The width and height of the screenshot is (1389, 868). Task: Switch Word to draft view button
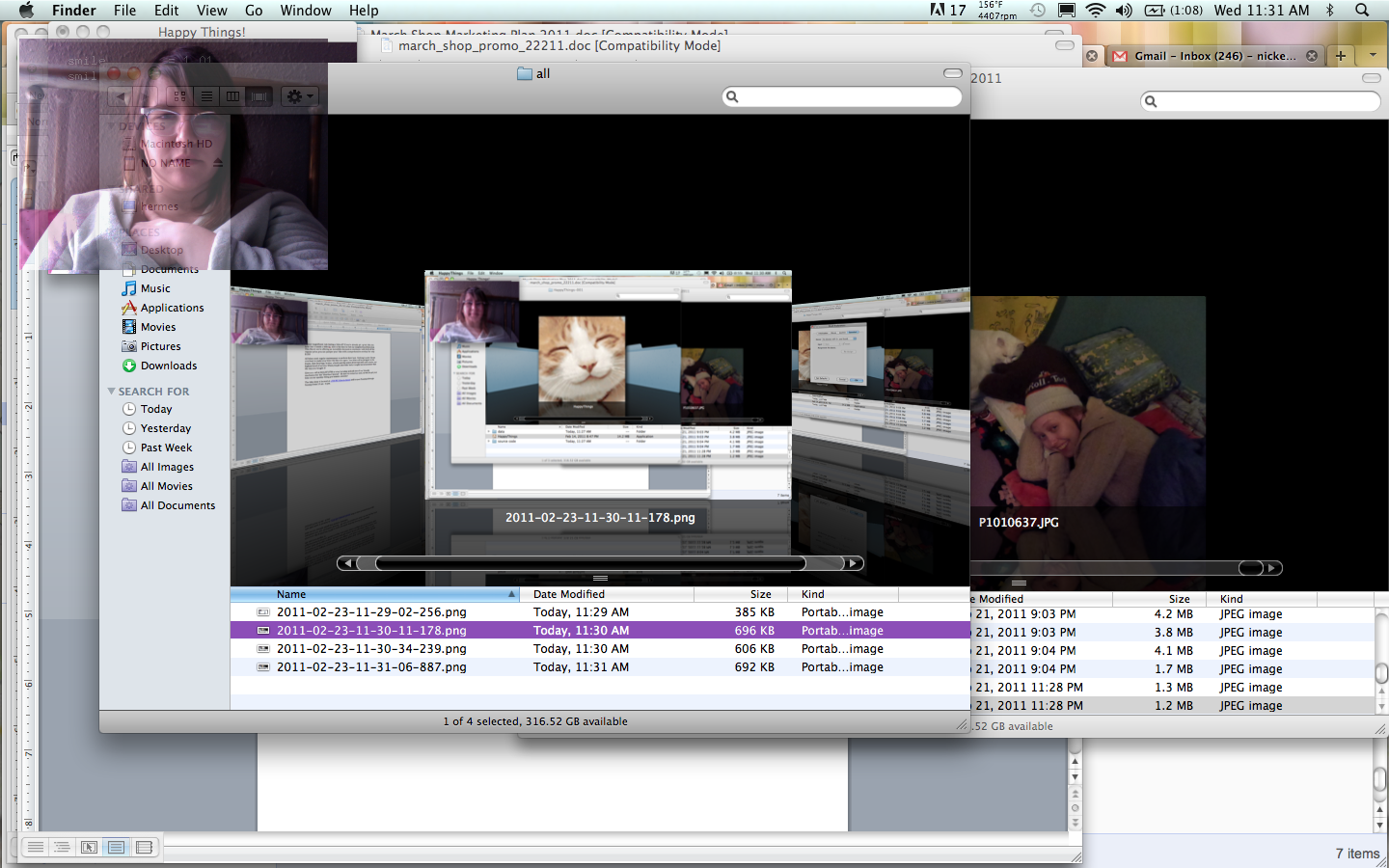(36, 847)
